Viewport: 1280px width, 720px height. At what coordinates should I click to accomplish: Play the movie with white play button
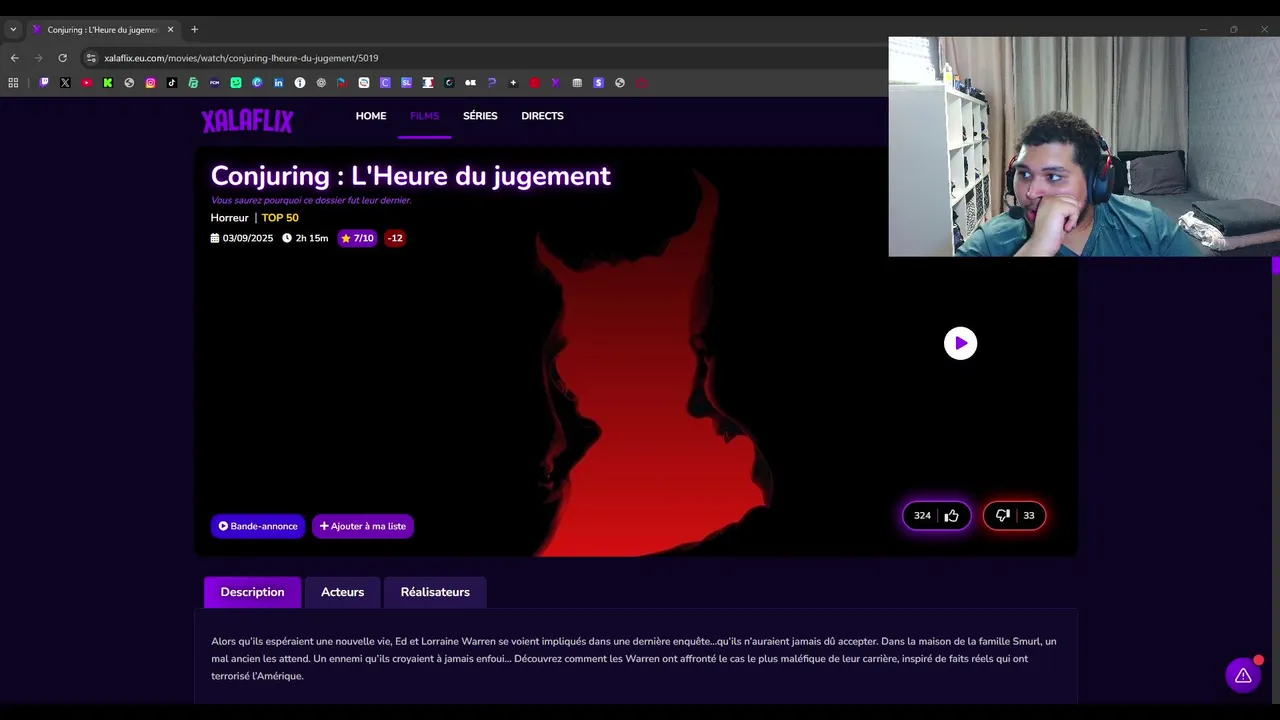[x=960, y=343]
